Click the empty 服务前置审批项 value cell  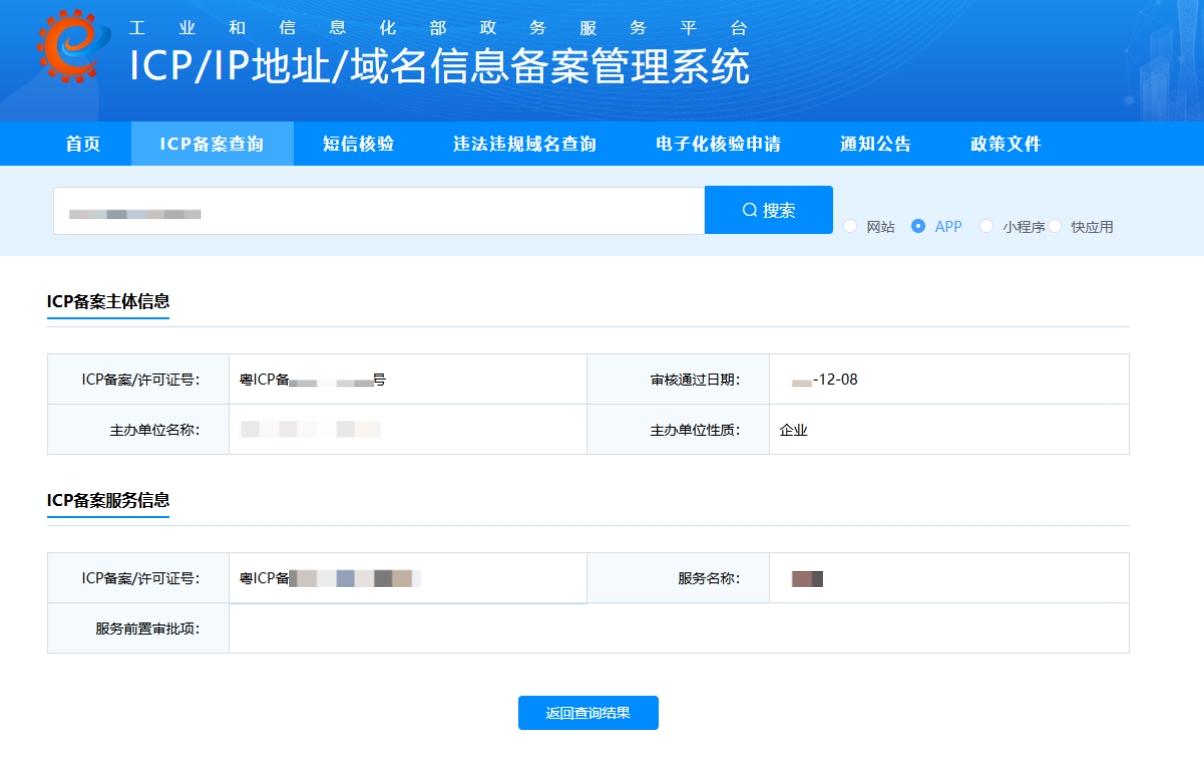click(678, 629)
